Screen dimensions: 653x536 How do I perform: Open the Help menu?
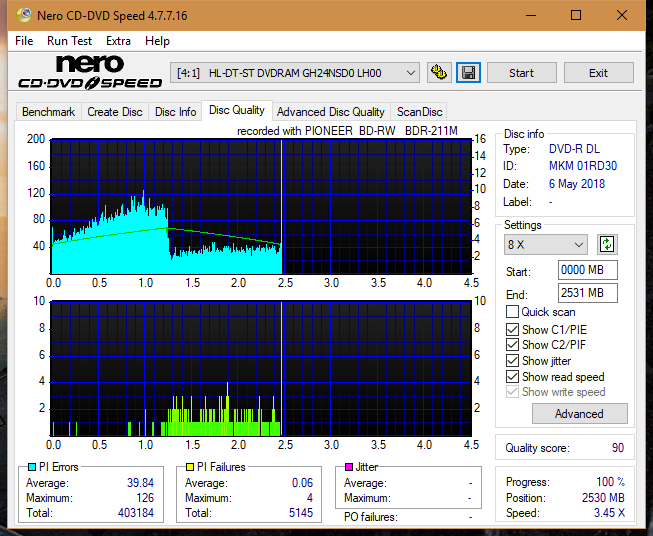[157, 41]
